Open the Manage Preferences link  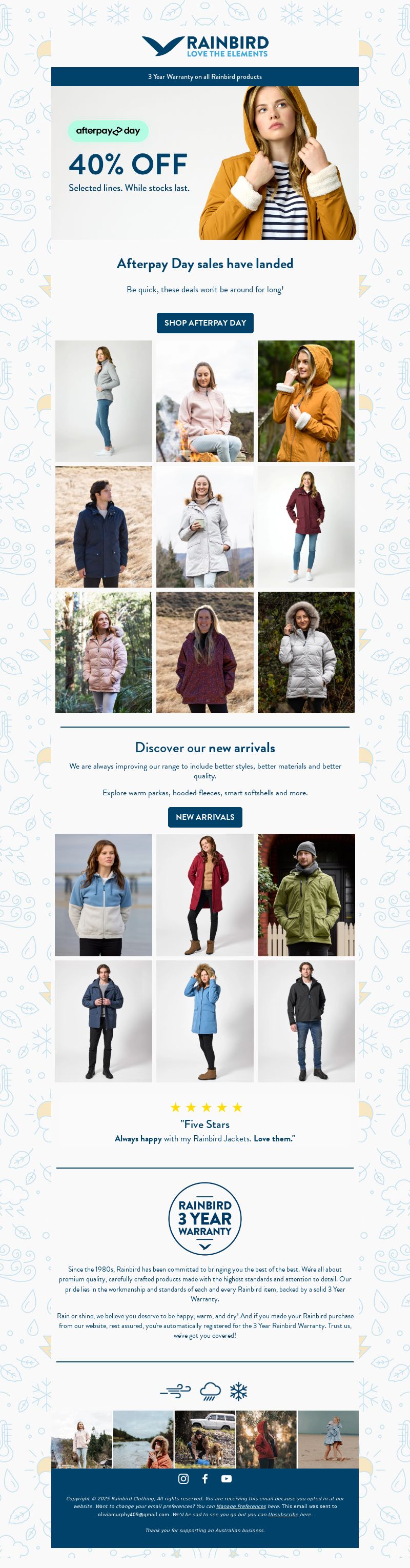pos(241,1506)
